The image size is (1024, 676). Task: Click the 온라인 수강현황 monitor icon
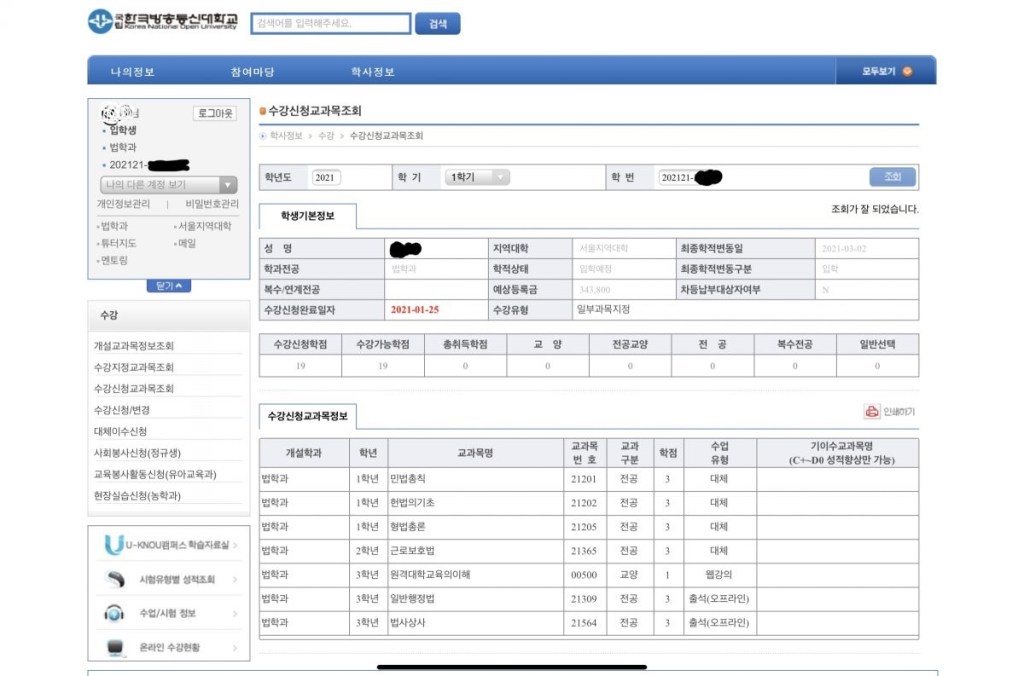116,647
